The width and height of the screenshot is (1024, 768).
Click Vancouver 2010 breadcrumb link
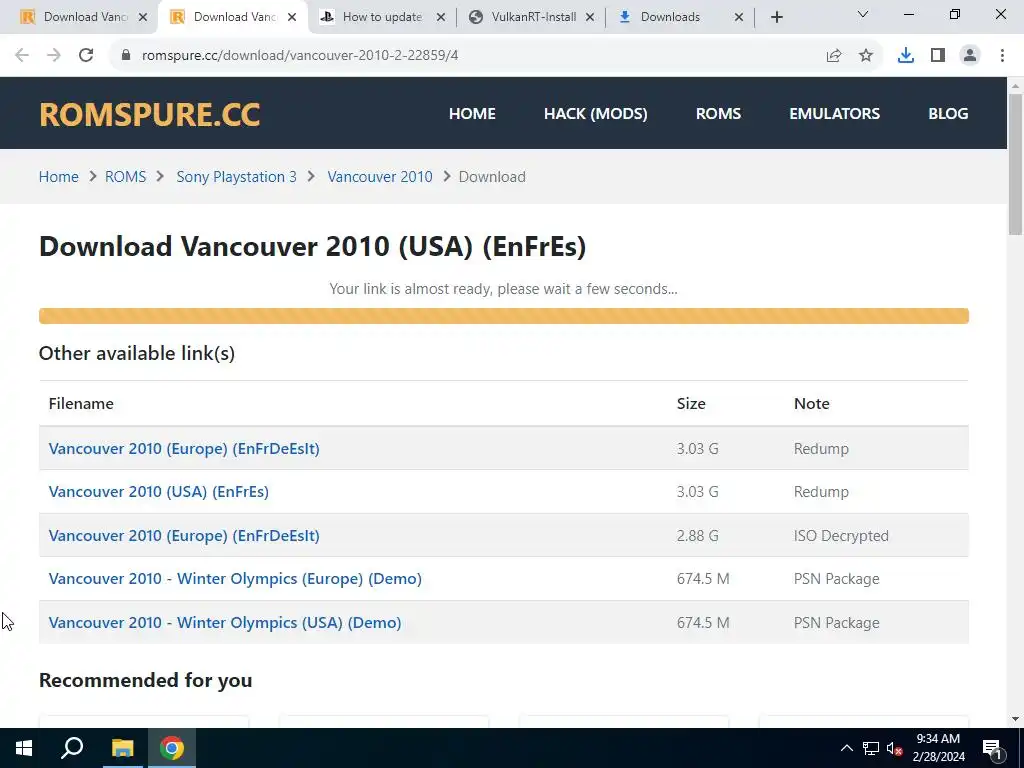380,177
